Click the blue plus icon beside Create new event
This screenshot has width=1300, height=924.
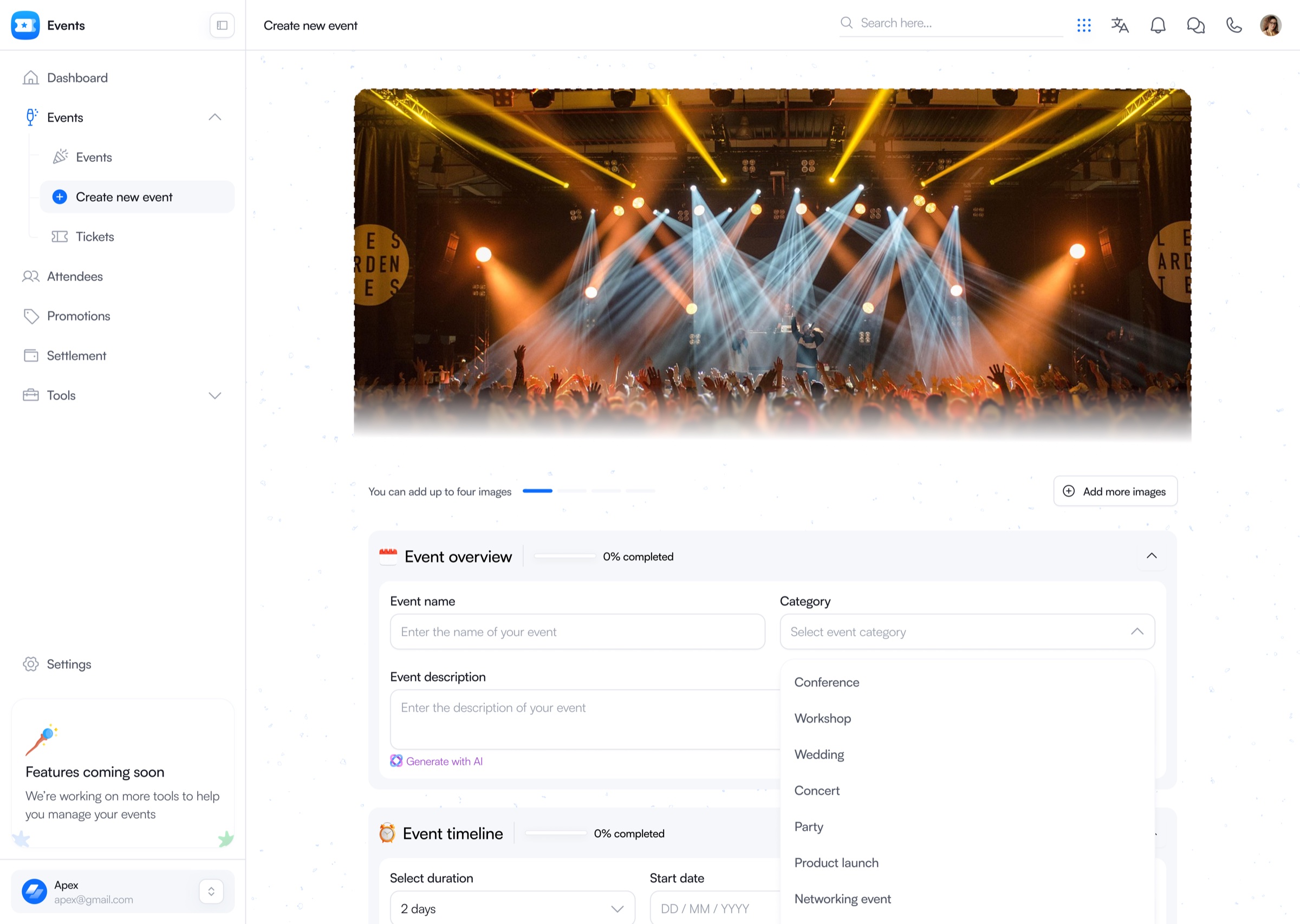[x=60, y=197]
